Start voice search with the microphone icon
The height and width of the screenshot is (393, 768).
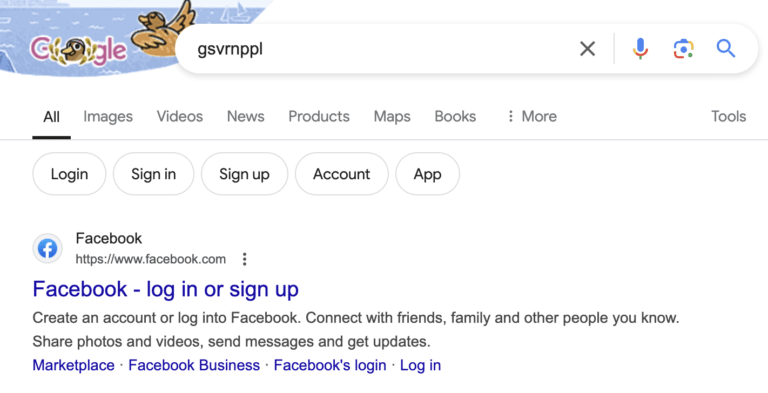[x=640, y=49]
